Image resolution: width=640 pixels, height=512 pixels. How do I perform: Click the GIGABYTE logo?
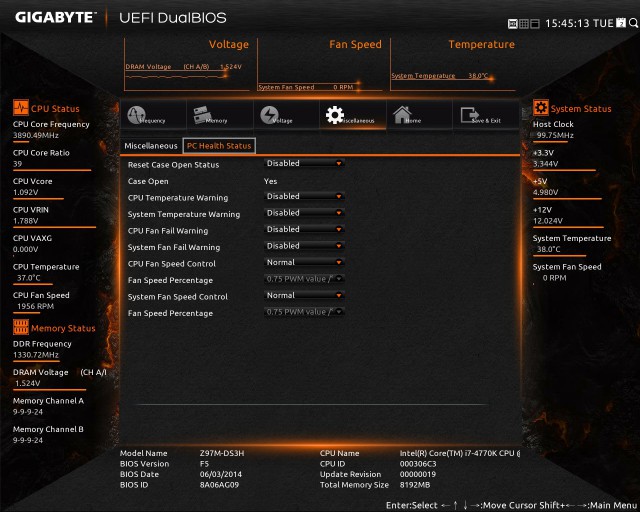pyautogui.click(x=55, y=17)
